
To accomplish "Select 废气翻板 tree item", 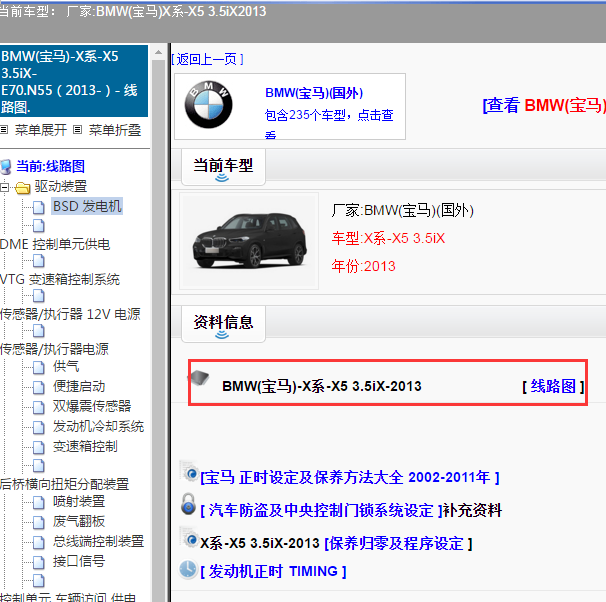I will pos(79,521).
